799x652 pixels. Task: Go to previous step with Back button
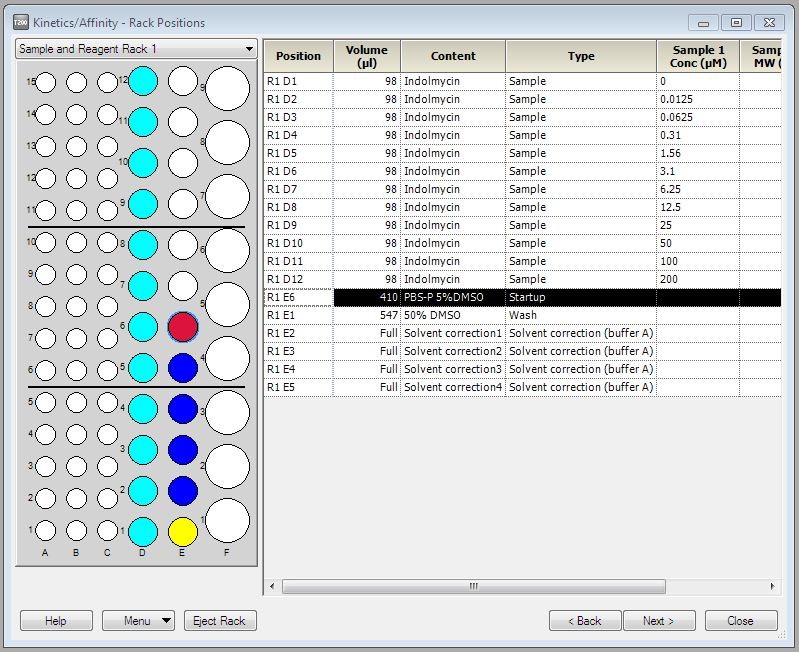coord(585,621)
